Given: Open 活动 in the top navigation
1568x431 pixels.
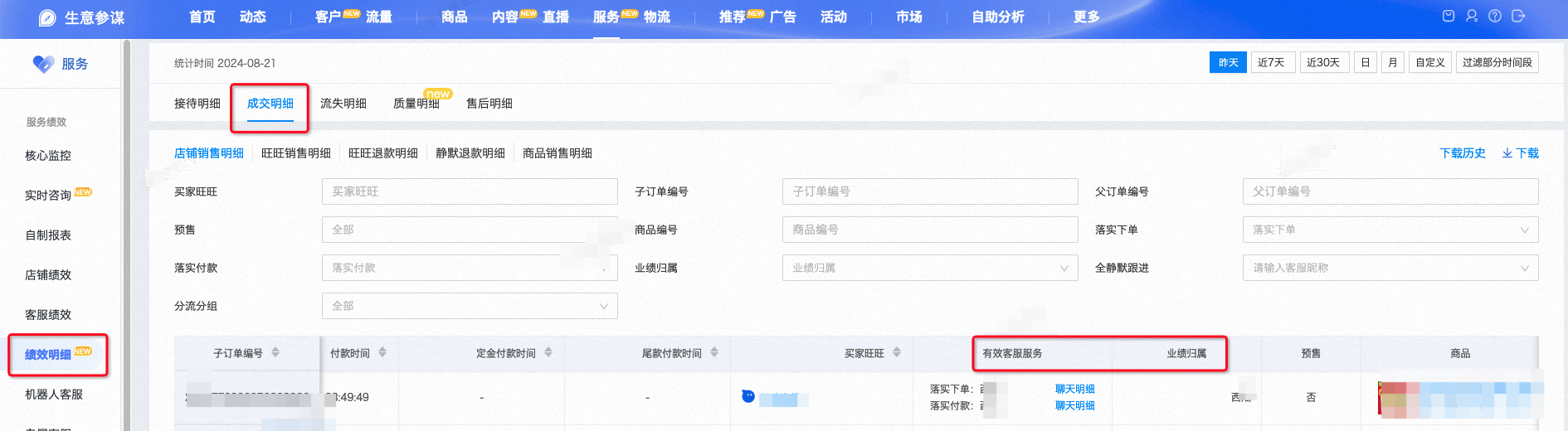Looking at the screenshot, I should [x=834, y=17].
